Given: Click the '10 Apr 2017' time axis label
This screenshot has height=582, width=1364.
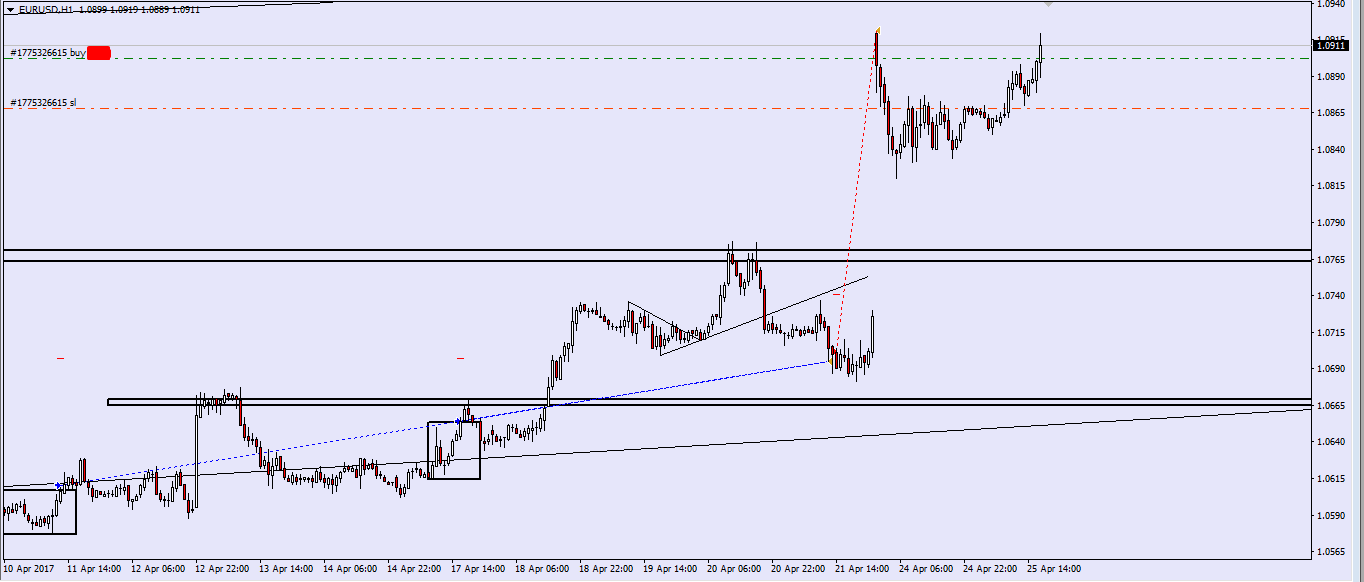Looking at the screenshot, I should click(x=28, y=568).
